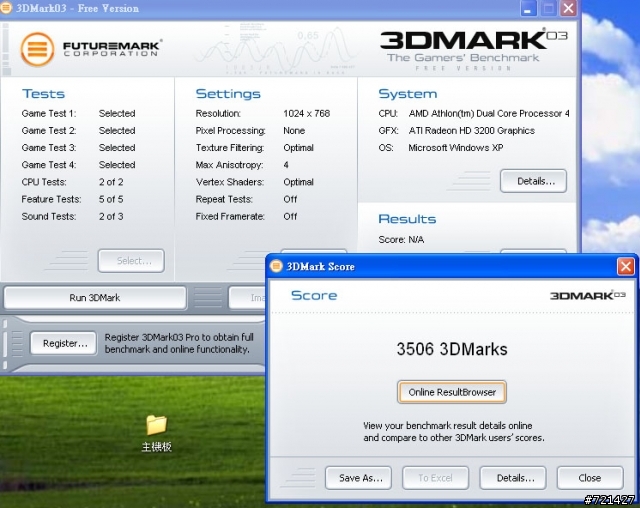The image size is (640, 508).
Task: Click the Online ResultBrowser button
Action: tap(452, 392)
